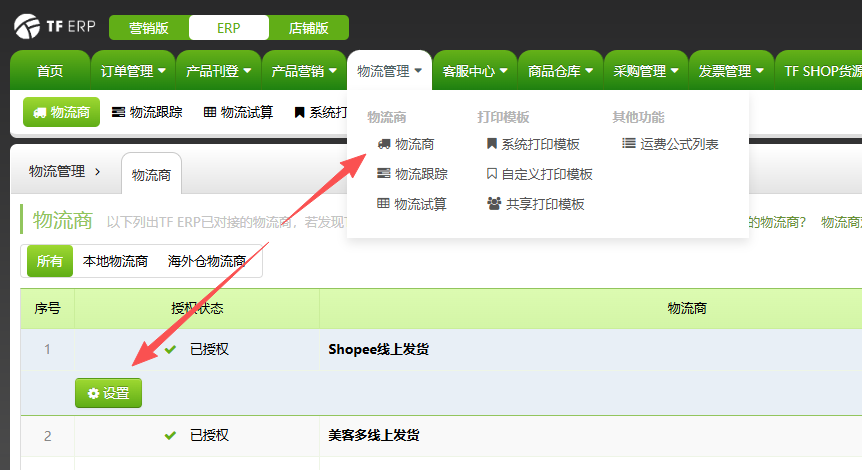Image resolution: width=862 pixels, height=470 pixels.
Task: Select the ERP edition tab
Action: click(x=229, y=27)
